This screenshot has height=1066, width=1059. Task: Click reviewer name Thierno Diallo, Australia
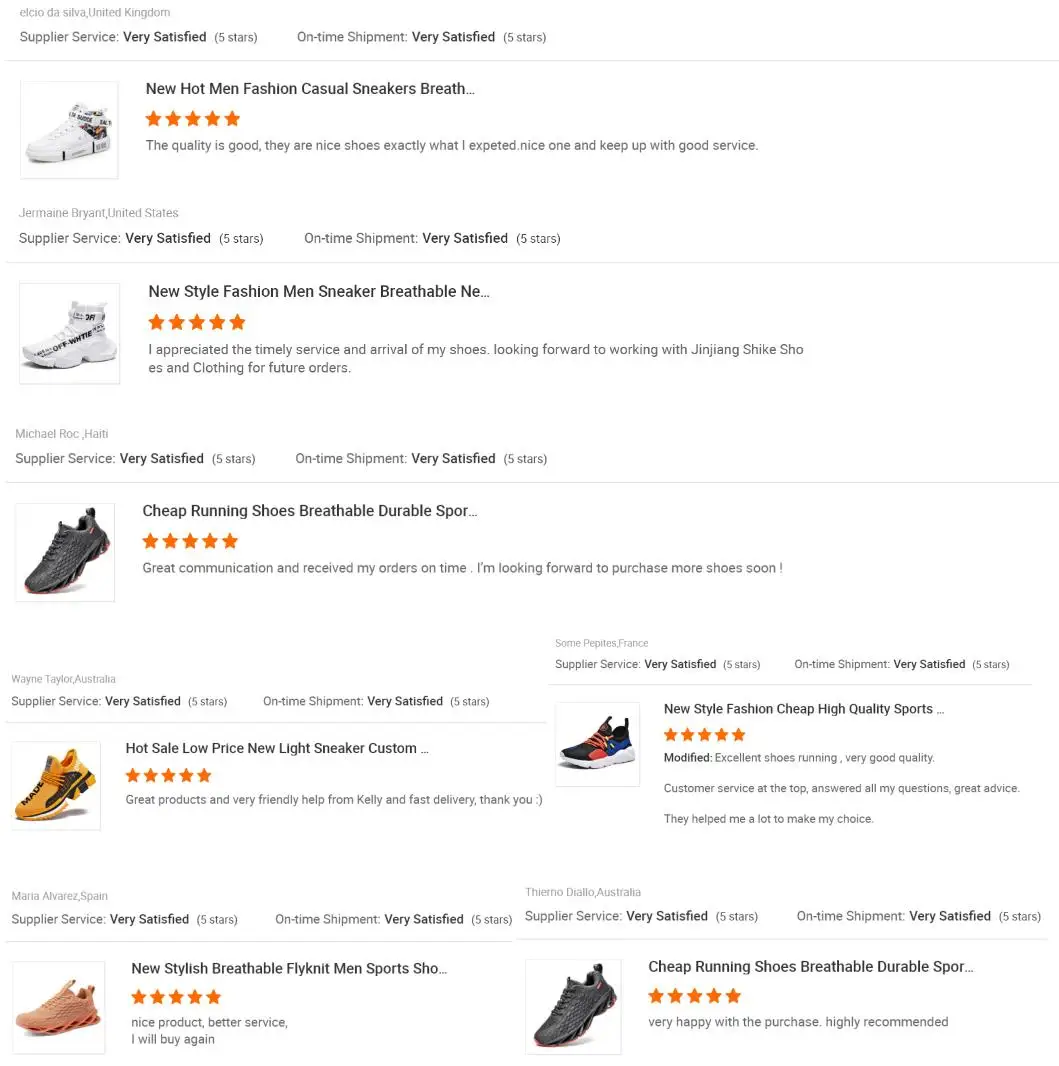click(583, 892)
